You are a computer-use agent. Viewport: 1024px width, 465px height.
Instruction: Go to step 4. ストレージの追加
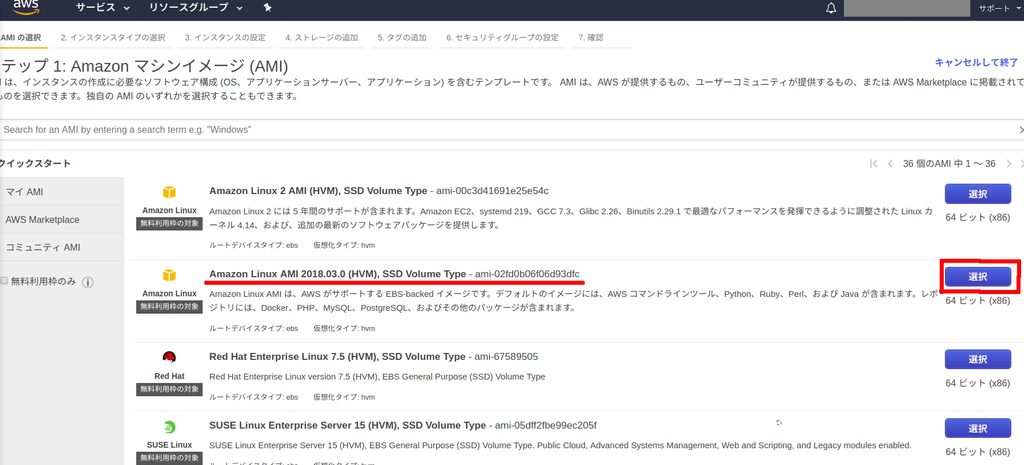(x=322, y=38)
